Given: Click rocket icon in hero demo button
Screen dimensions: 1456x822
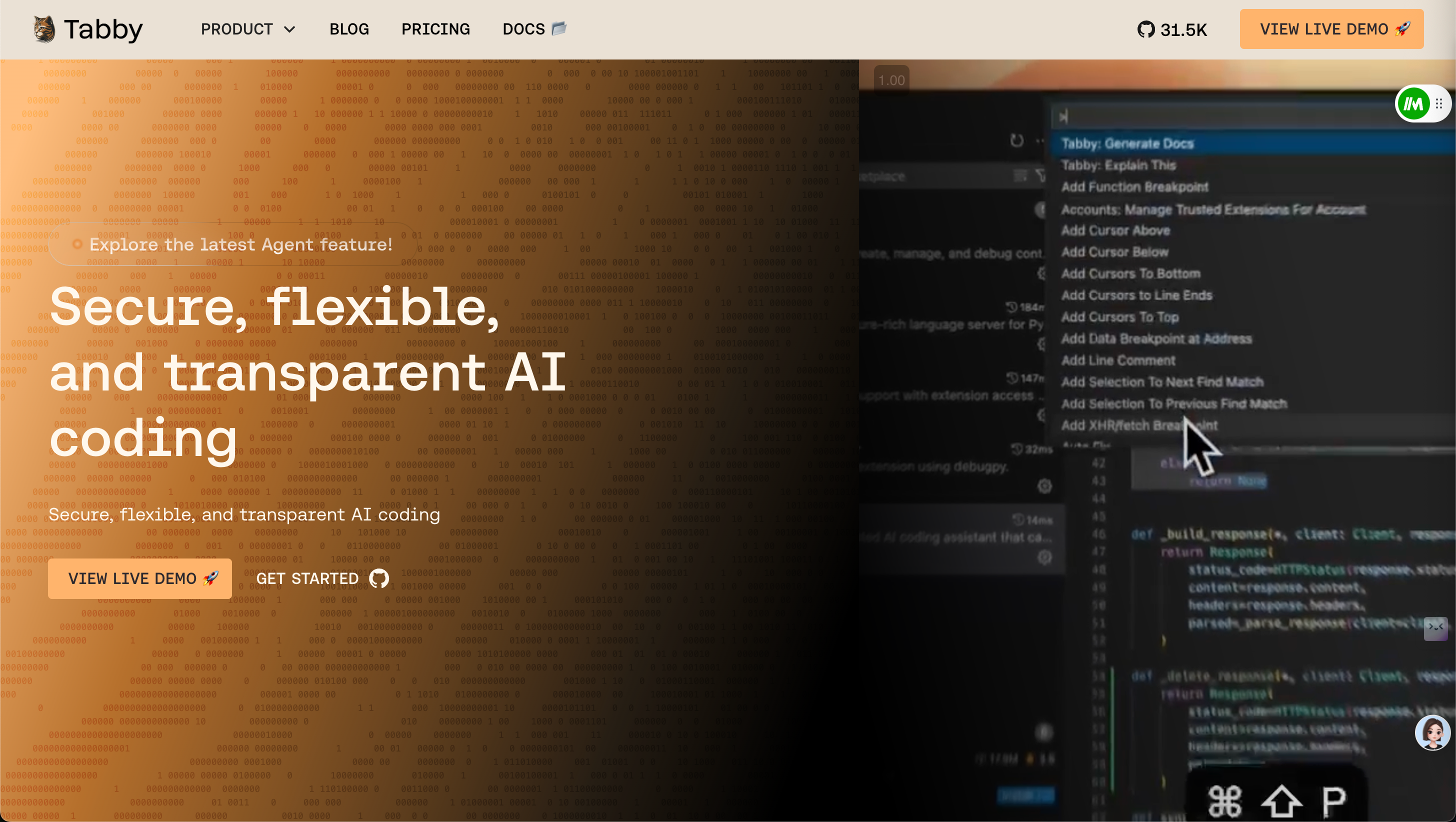Looking at the screenshot, I should click(211, 578).
